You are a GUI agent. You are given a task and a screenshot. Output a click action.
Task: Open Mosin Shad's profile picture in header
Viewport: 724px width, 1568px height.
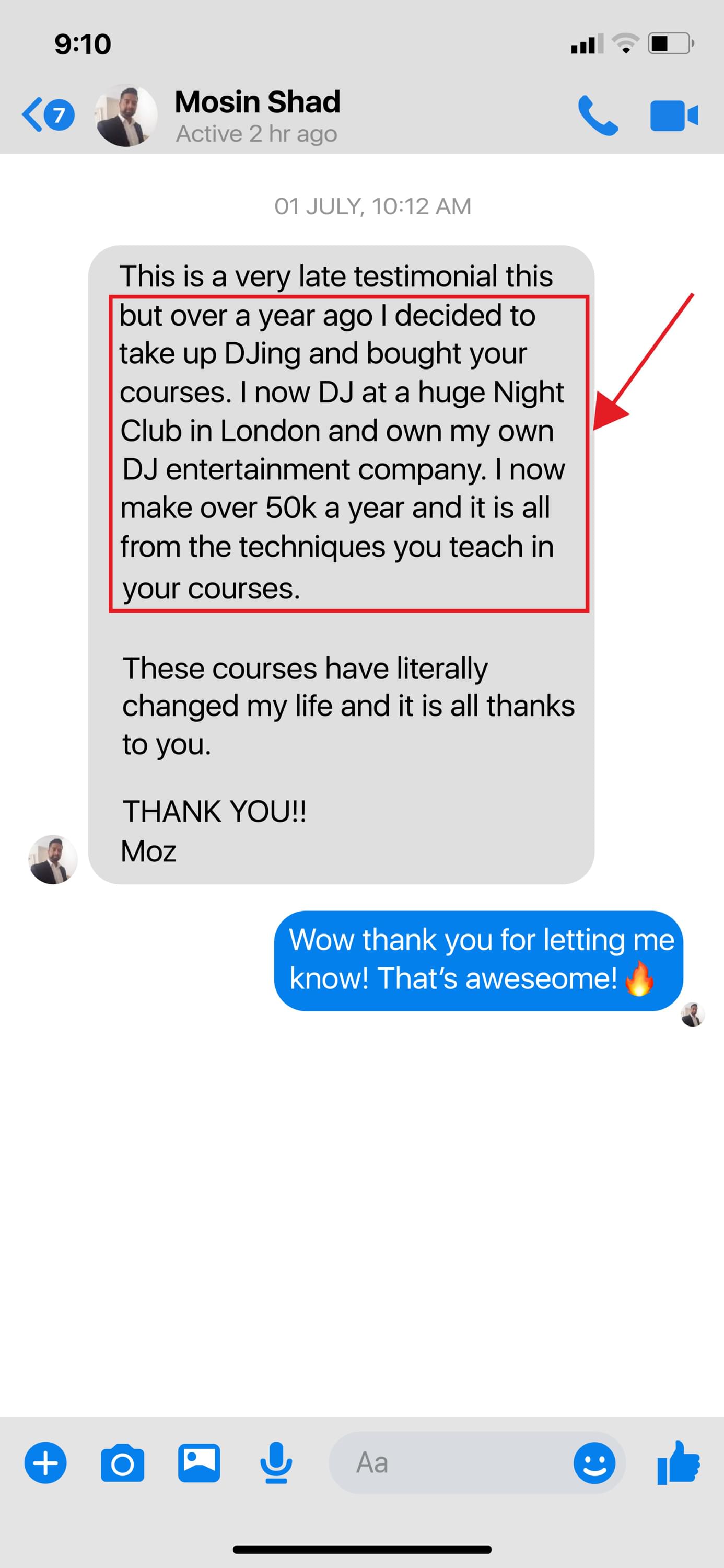point(126,115)
